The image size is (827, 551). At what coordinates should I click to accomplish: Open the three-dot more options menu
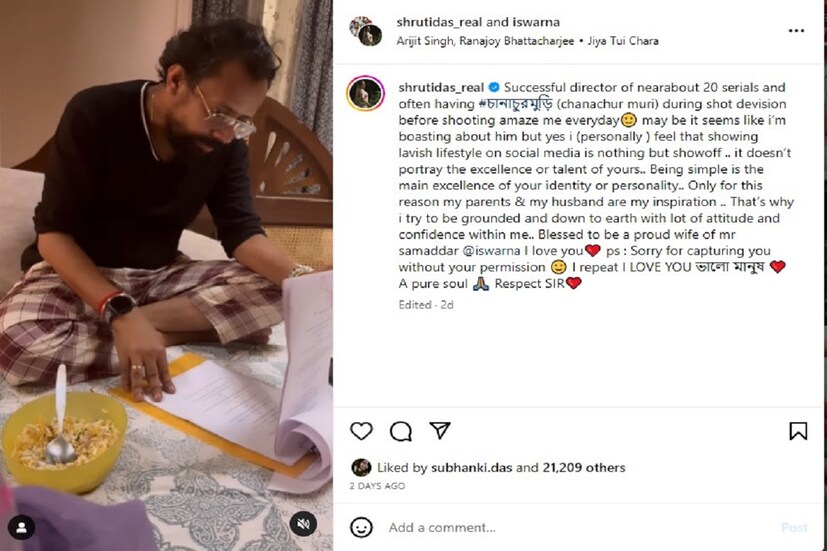point(796,31)
